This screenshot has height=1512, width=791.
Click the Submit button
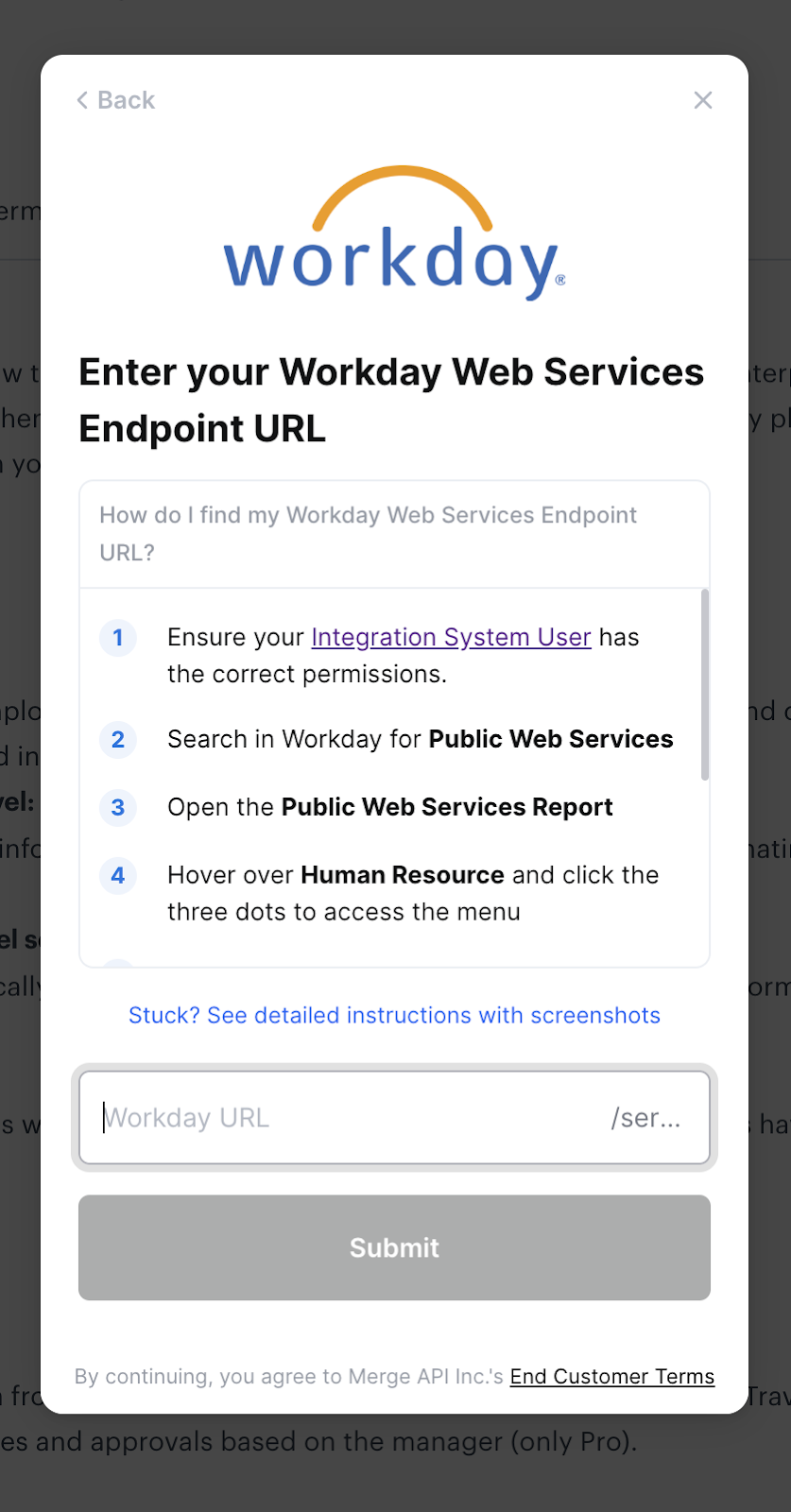[394, 1248]
